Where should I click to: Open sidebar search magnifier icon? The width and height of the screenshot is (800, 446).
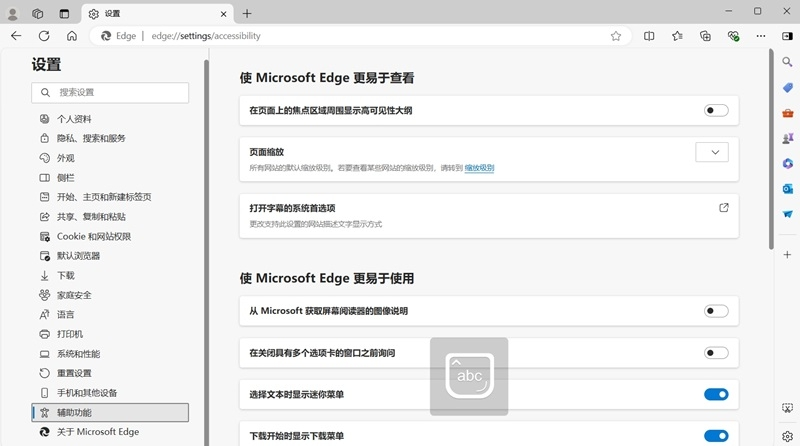pos(787,62)
